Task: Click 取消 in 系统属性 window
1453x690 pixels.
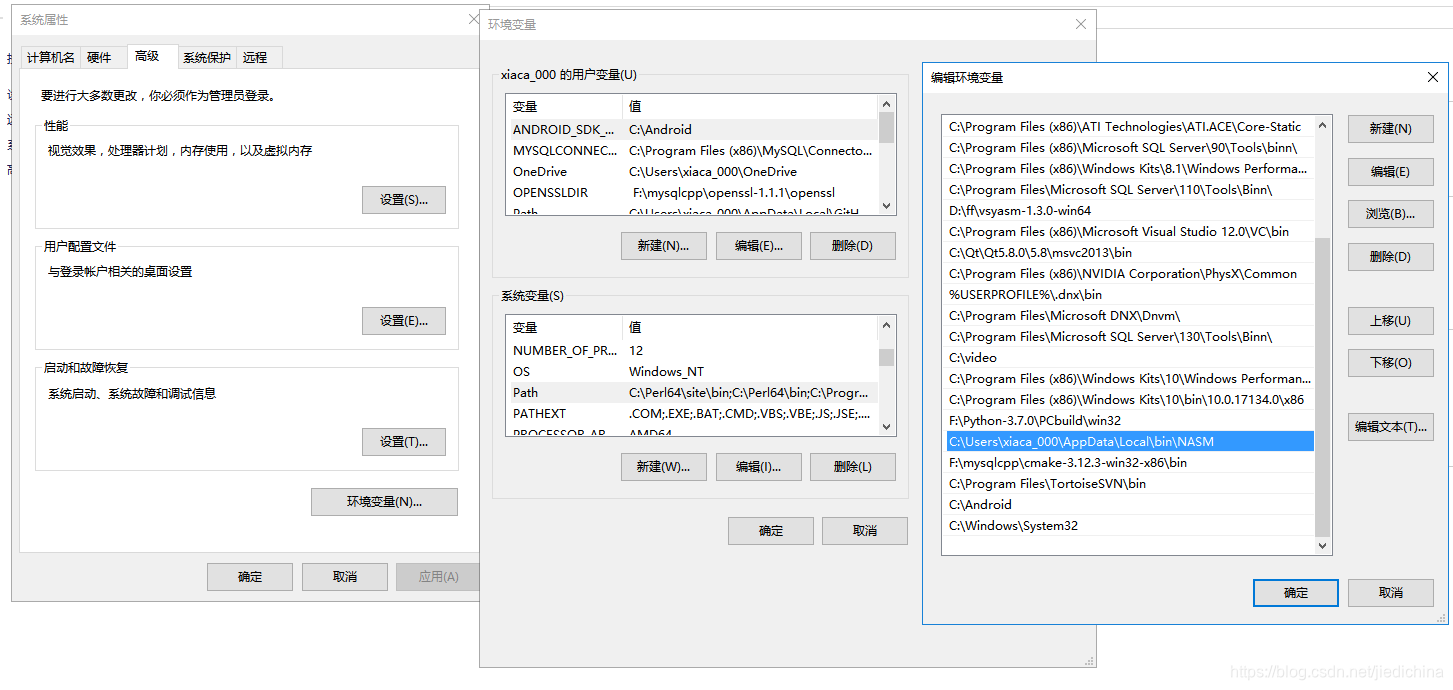Action: click(x=345, y=577)
